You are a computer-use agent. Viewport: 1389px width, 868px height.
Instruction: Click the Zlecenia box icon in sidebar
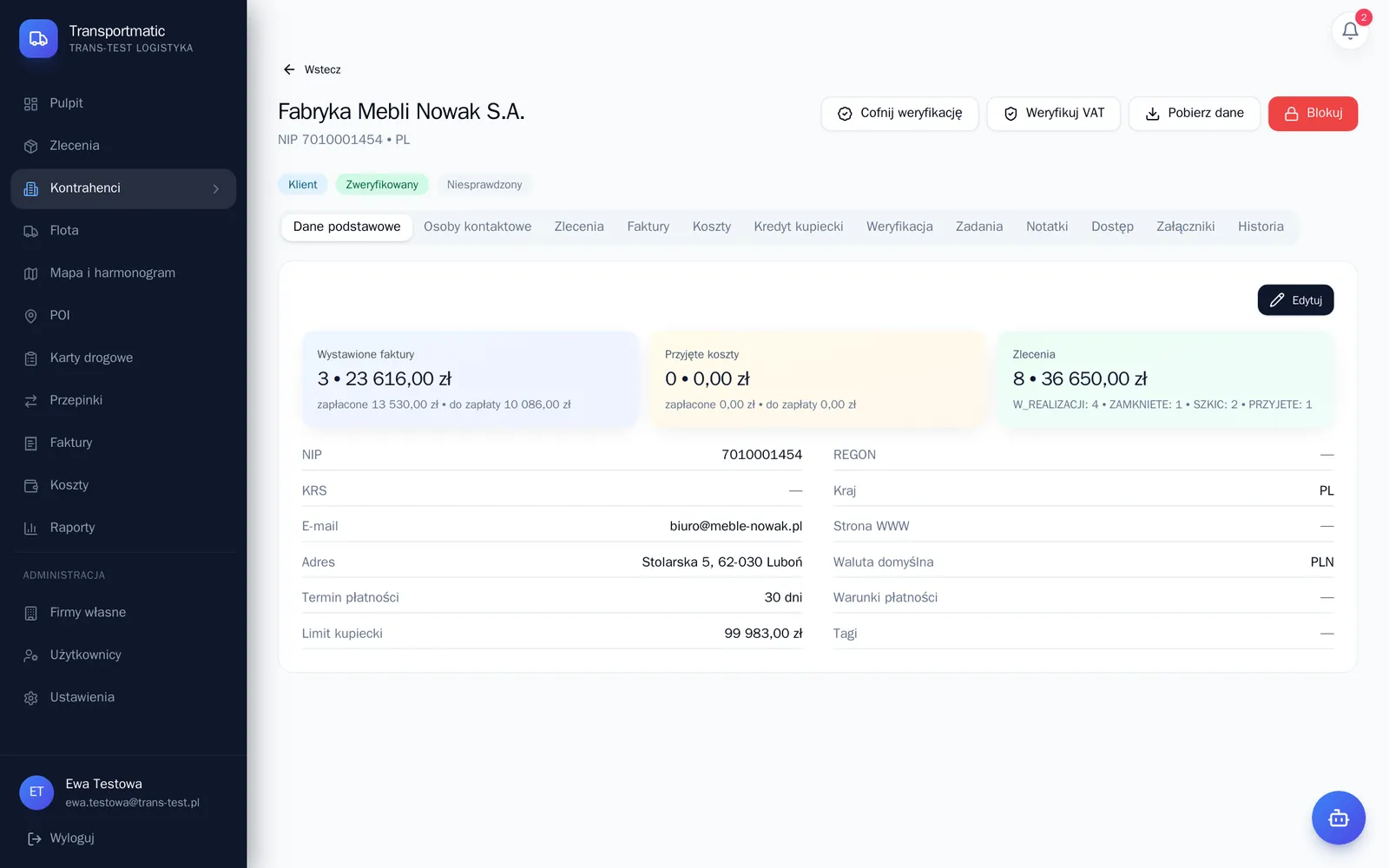(31, 146)
